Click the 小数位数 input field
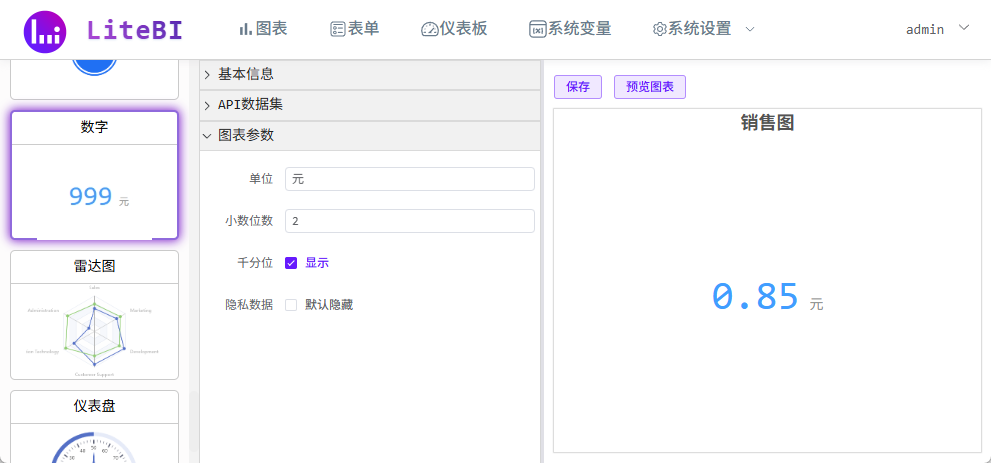991x463 pixels. click(410, 220)
